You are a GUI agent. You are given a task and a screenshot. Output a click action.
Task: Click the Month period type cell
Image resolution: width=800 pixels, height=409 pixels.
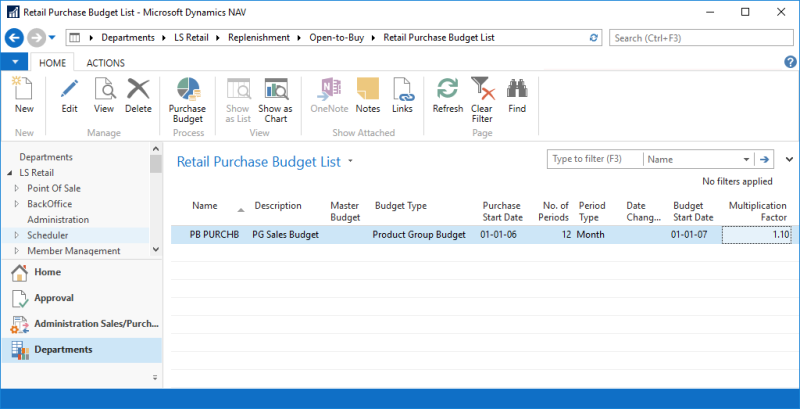point(590,235)
